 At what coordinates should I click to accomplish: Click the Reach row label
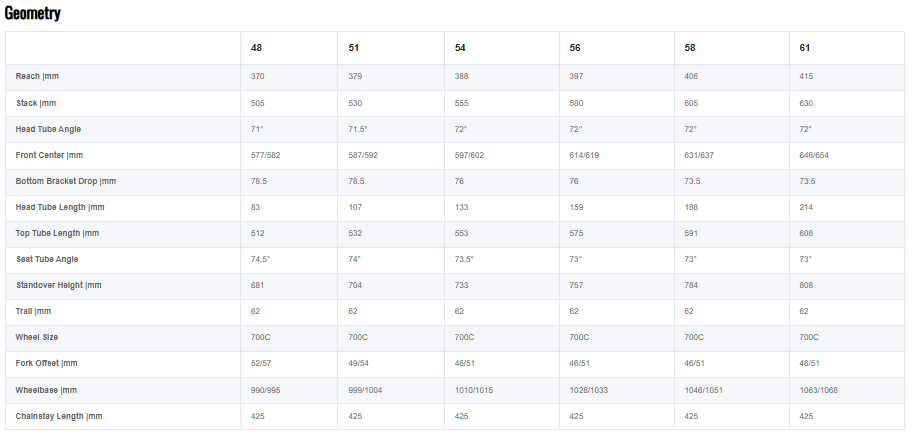tap(38, 77)
